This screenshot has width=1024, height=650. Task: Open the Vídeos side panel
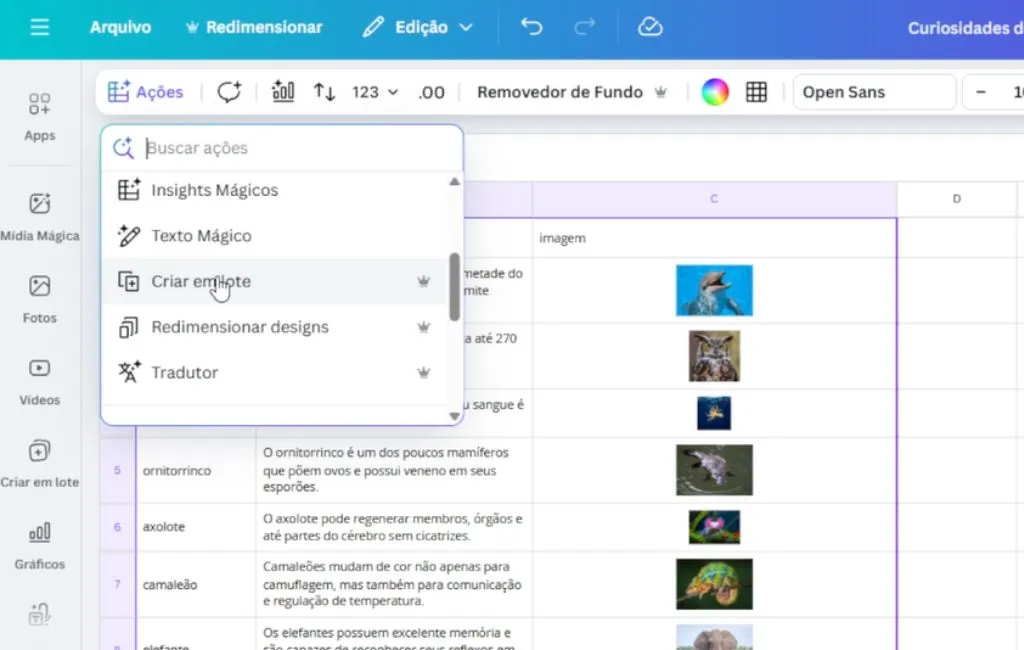pos(40,380)
